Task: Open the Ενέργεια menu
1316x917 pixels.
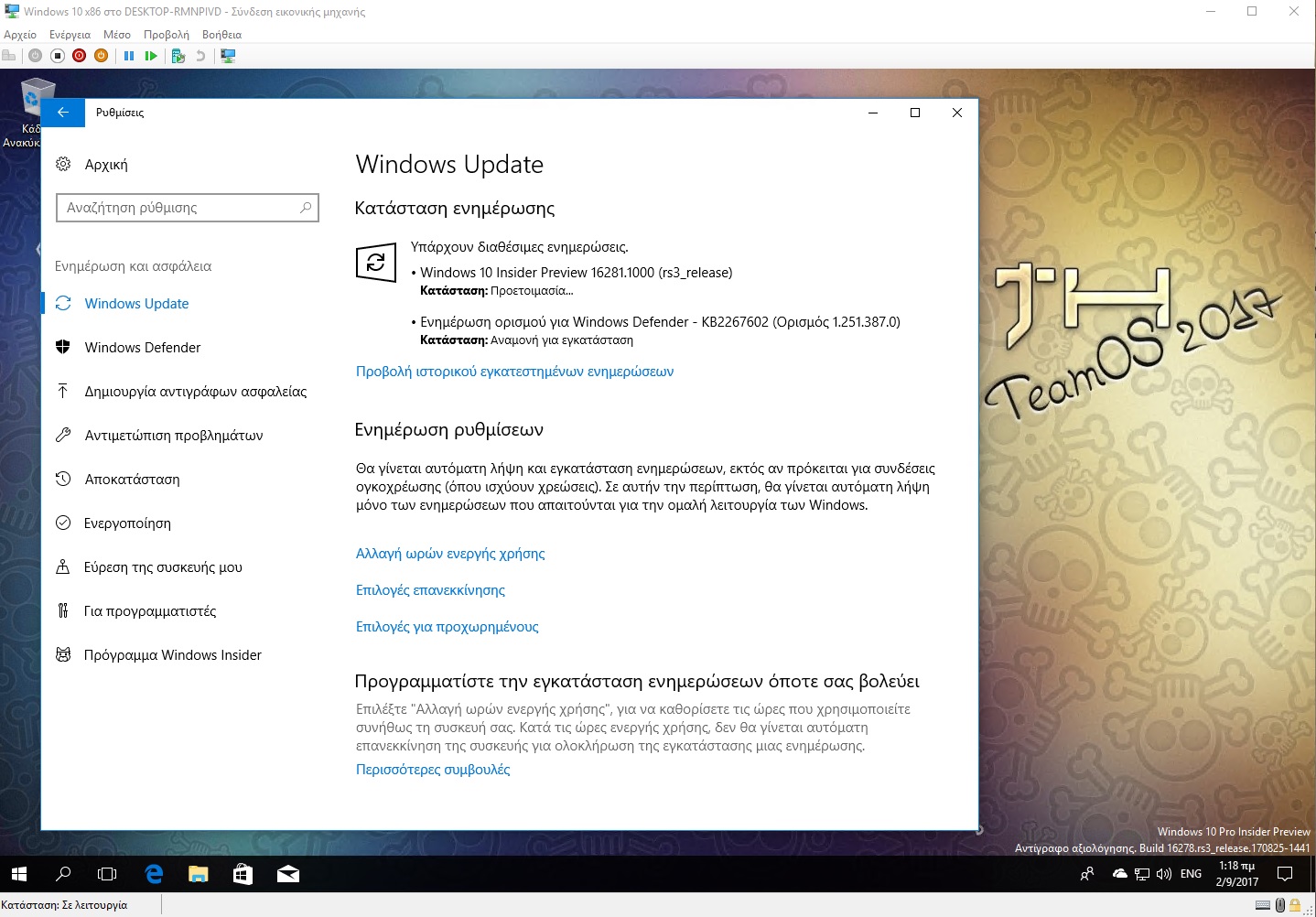Action: tap(70, 35)
